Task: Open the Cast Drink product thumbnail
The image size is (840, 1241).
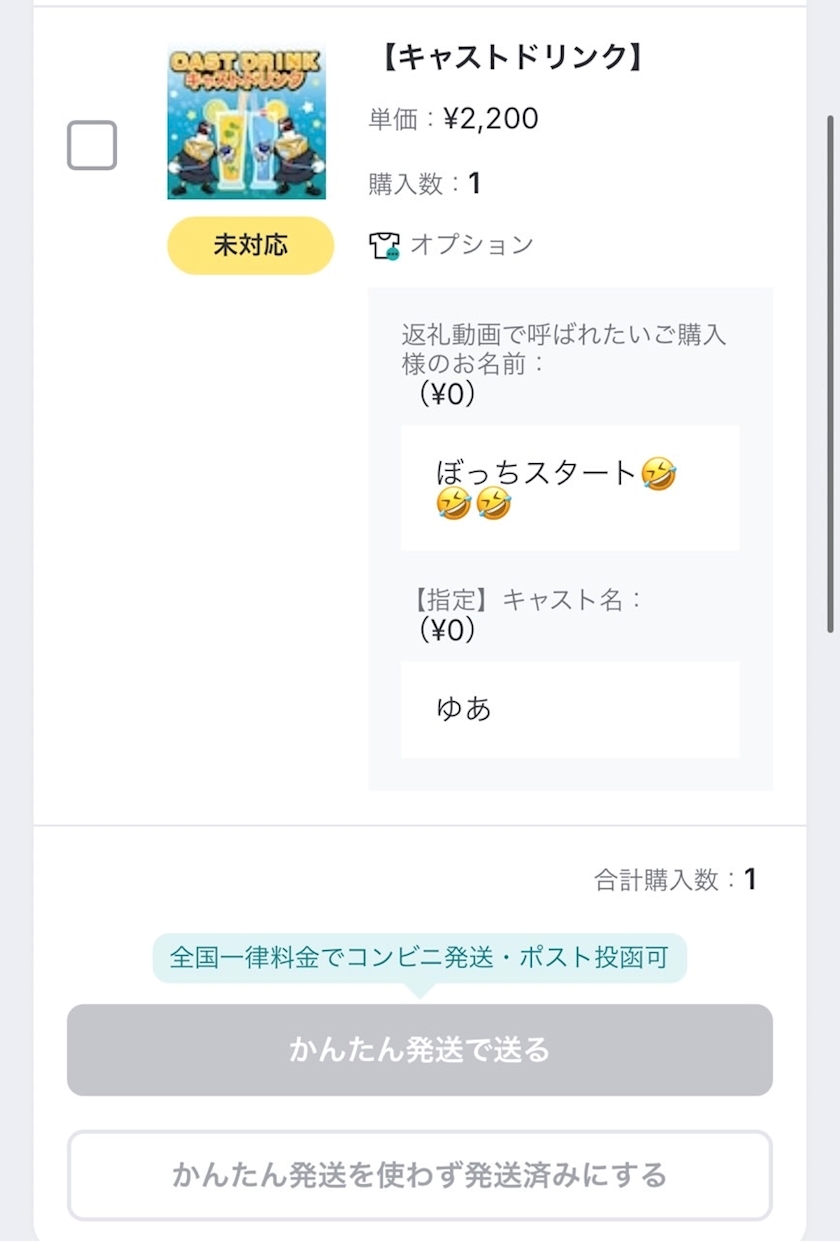Action: 246,122
